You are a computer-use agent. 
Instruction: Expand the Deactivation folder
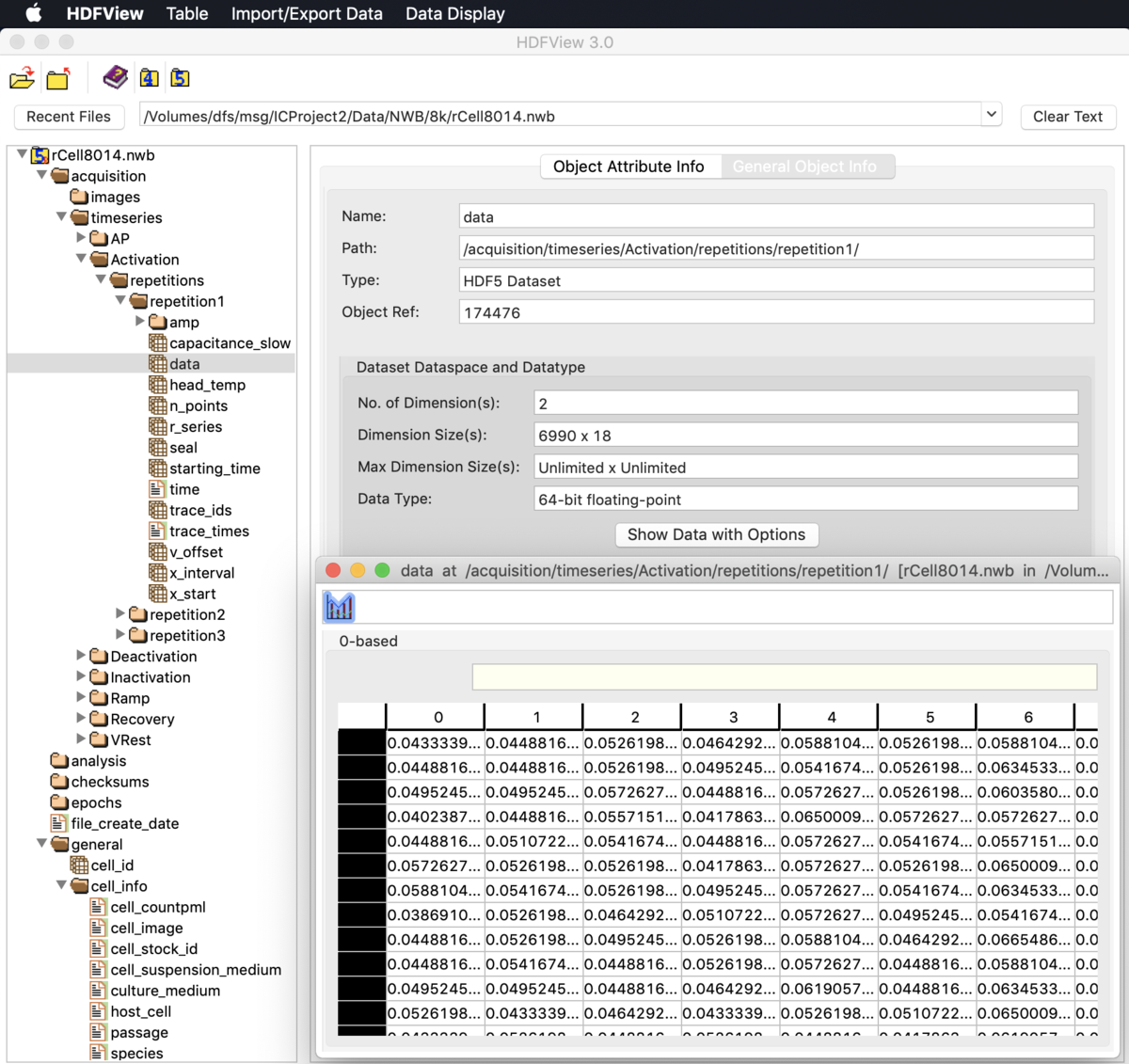coord(82,656)
